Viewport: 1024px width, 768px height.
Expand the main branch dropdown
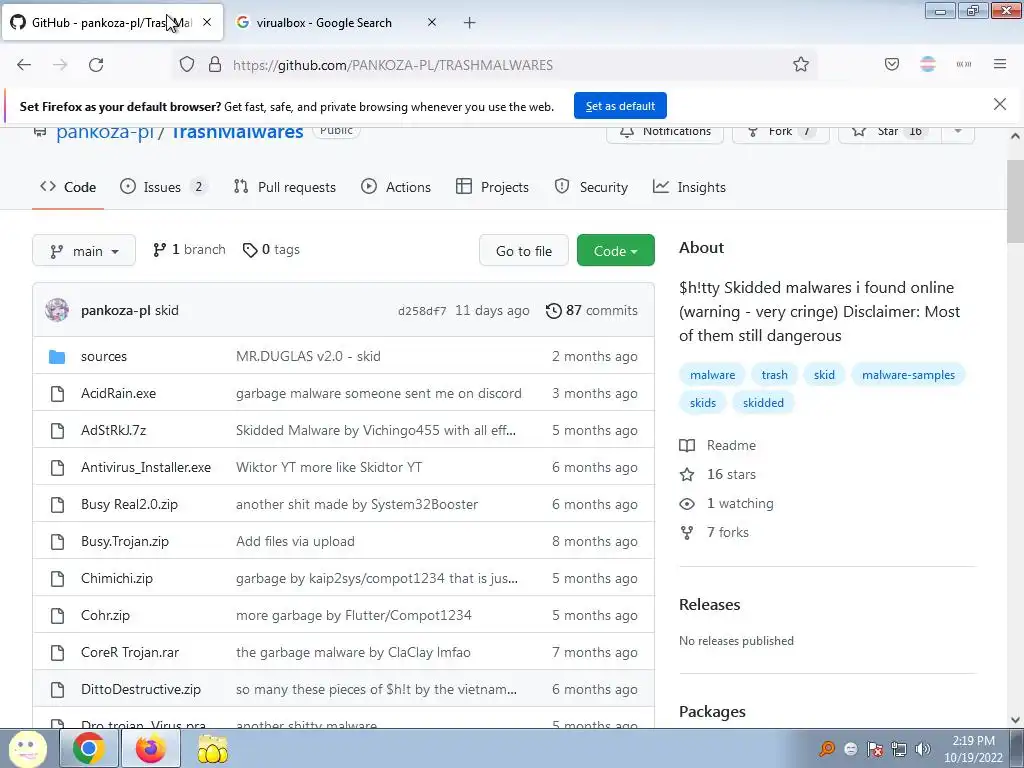click(84, 251)
